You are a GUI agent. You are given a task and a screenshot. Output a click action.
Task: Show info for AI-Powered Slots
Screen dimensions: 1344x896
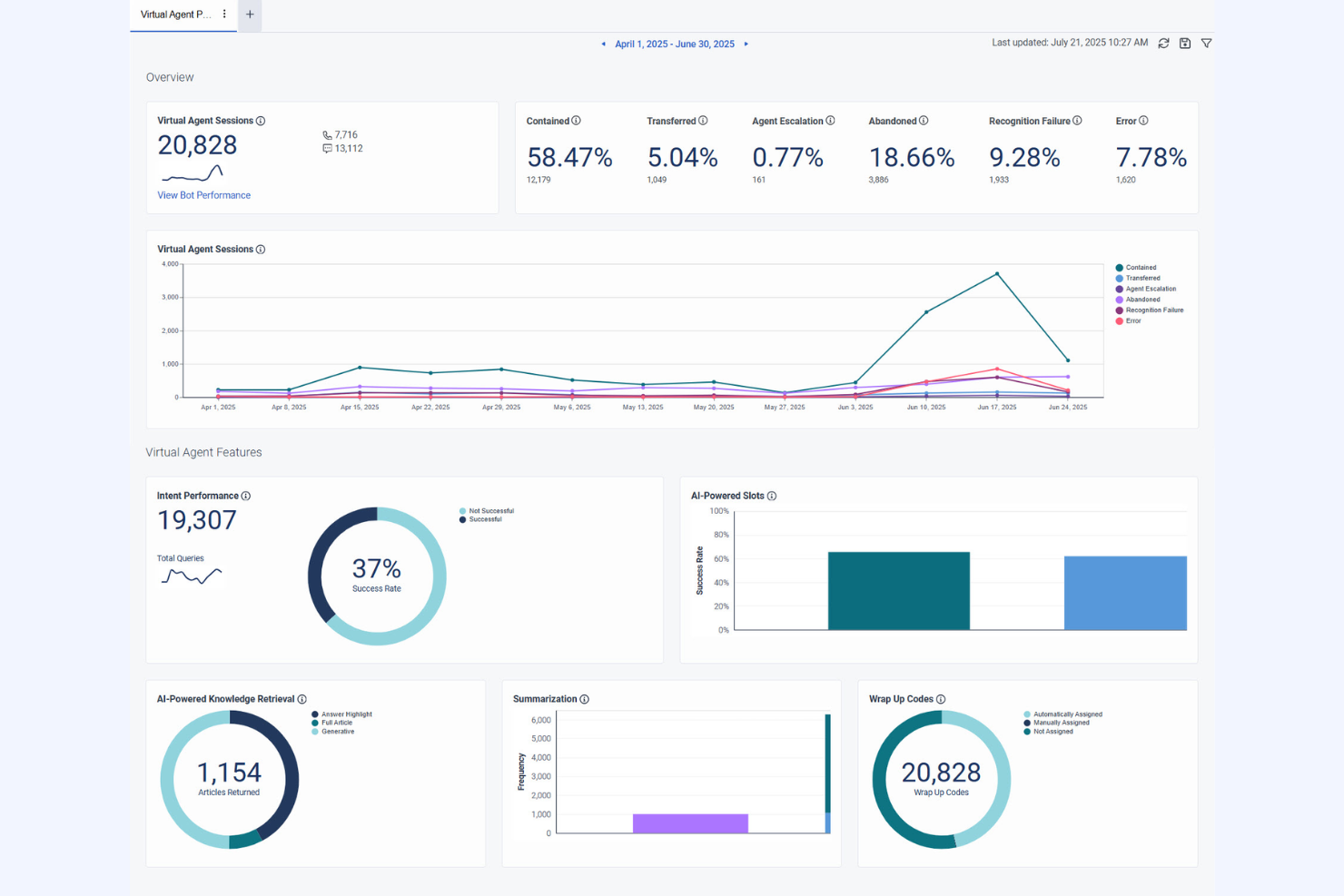point(772,497)
